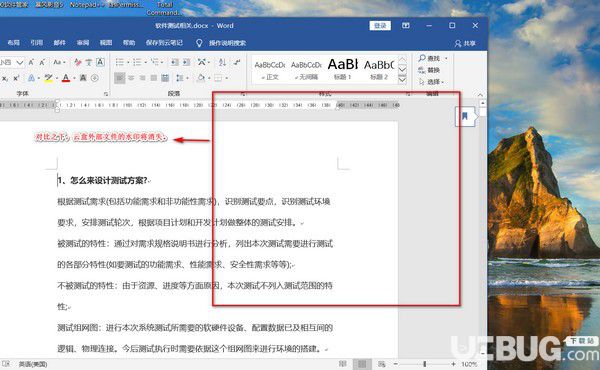Clear all formatting with eraser icon
Screen dimensions: 600x370
pyautogui.click(x=78, y=62)
